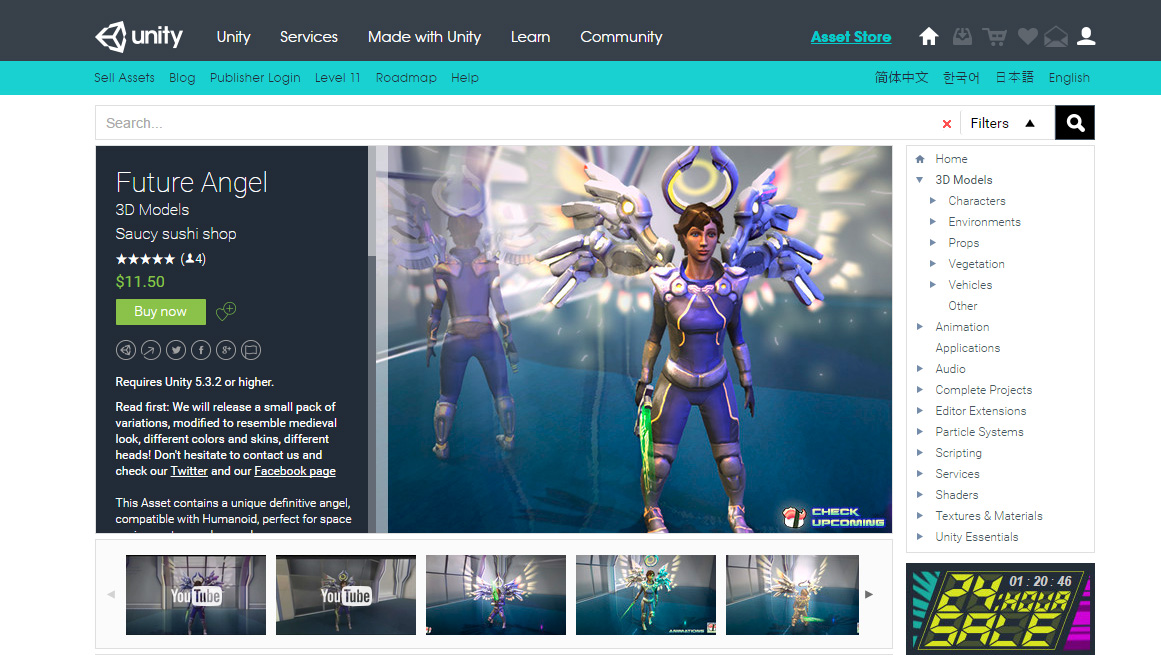Follow the Facebook page link in description
This screenshot has height=655, width=1161.
295,471
